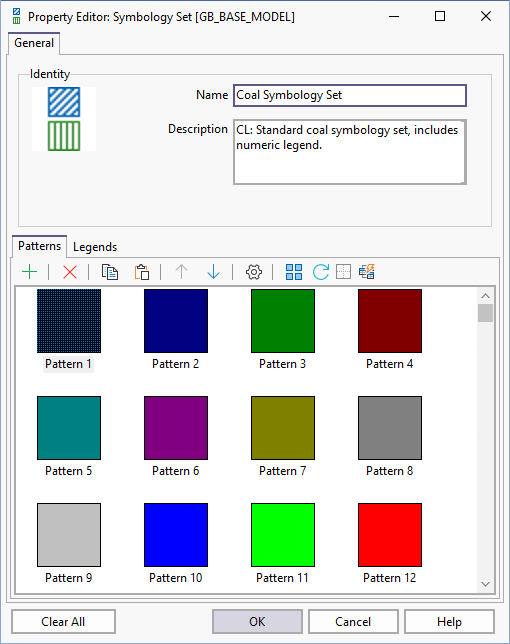Switch to the Legends tab
510x644 pixels.
95,247
